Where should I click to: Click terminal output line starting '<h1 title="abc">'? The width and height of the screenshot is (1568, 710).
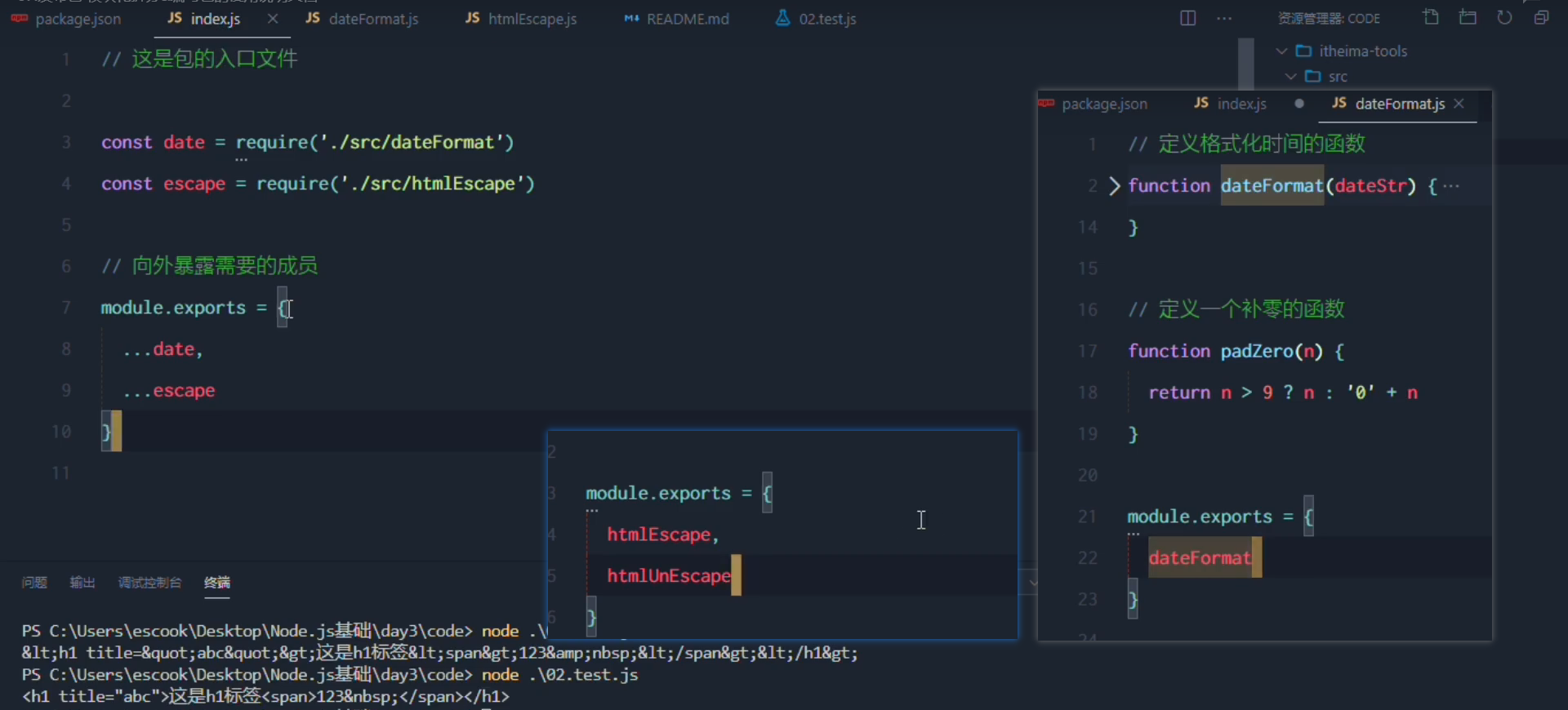(265, 697)
